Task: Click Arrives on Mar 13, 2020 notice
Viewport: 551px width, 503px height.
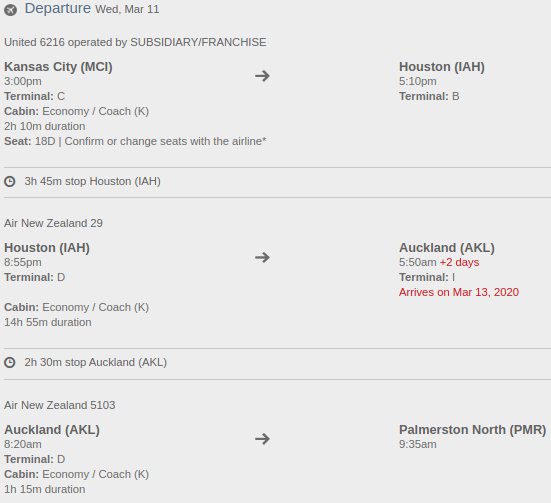Action: pos(459,292)
